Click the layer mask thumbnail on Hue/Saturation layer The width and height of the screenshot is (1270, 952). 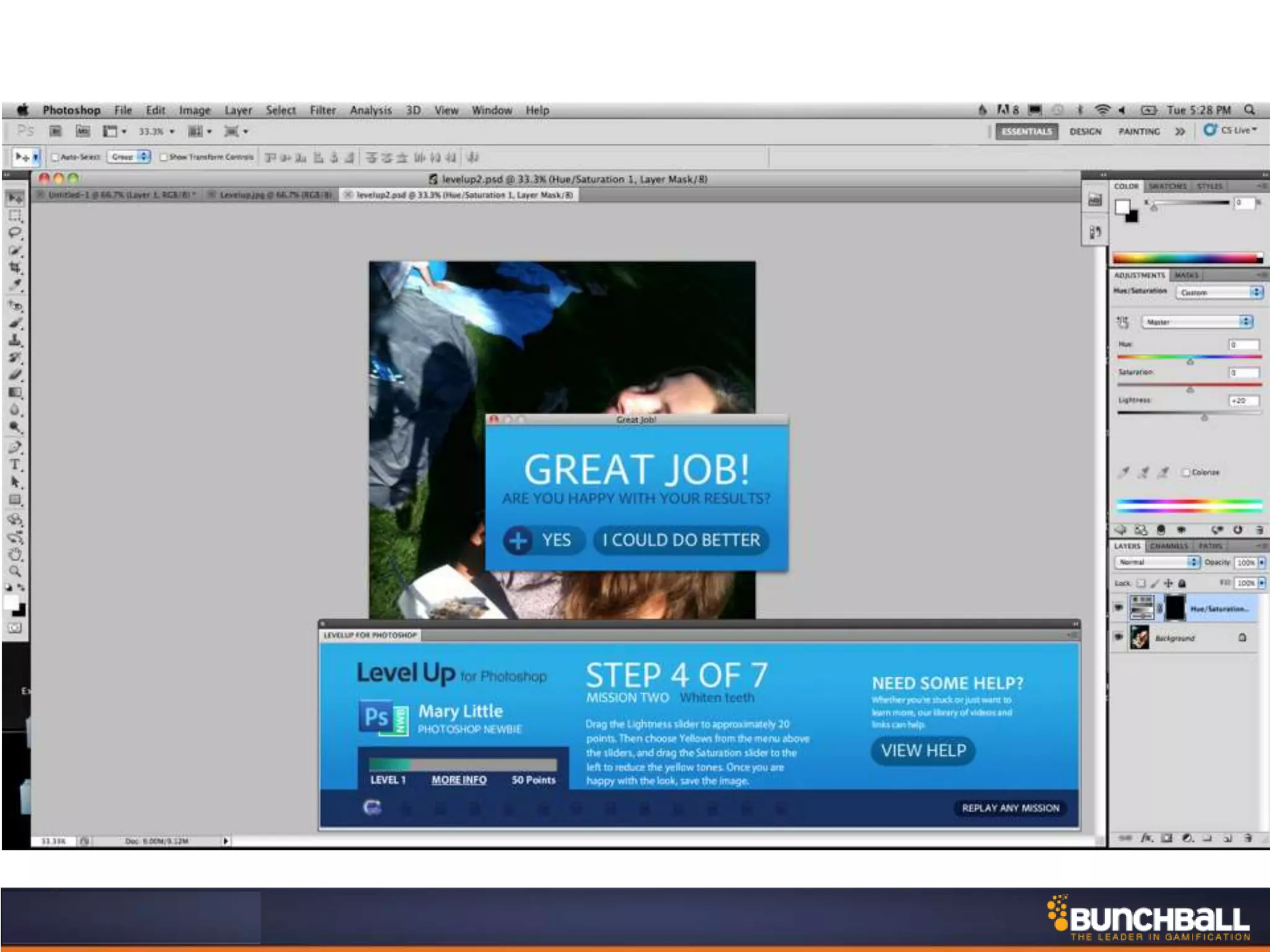[x=1175, y=608]
